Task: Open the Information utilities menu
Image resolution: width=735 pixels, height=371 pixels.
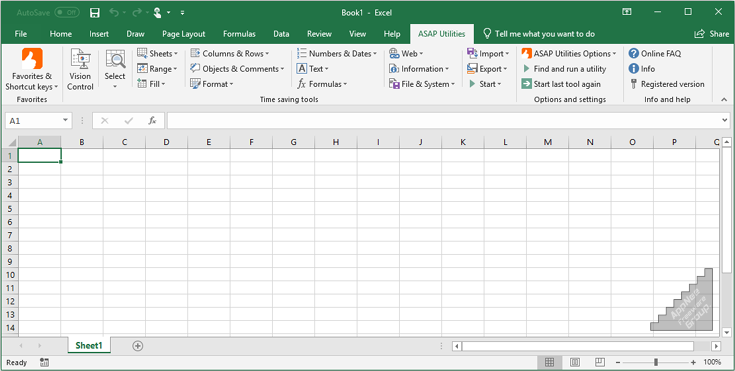Action: [x=419, y=69]
